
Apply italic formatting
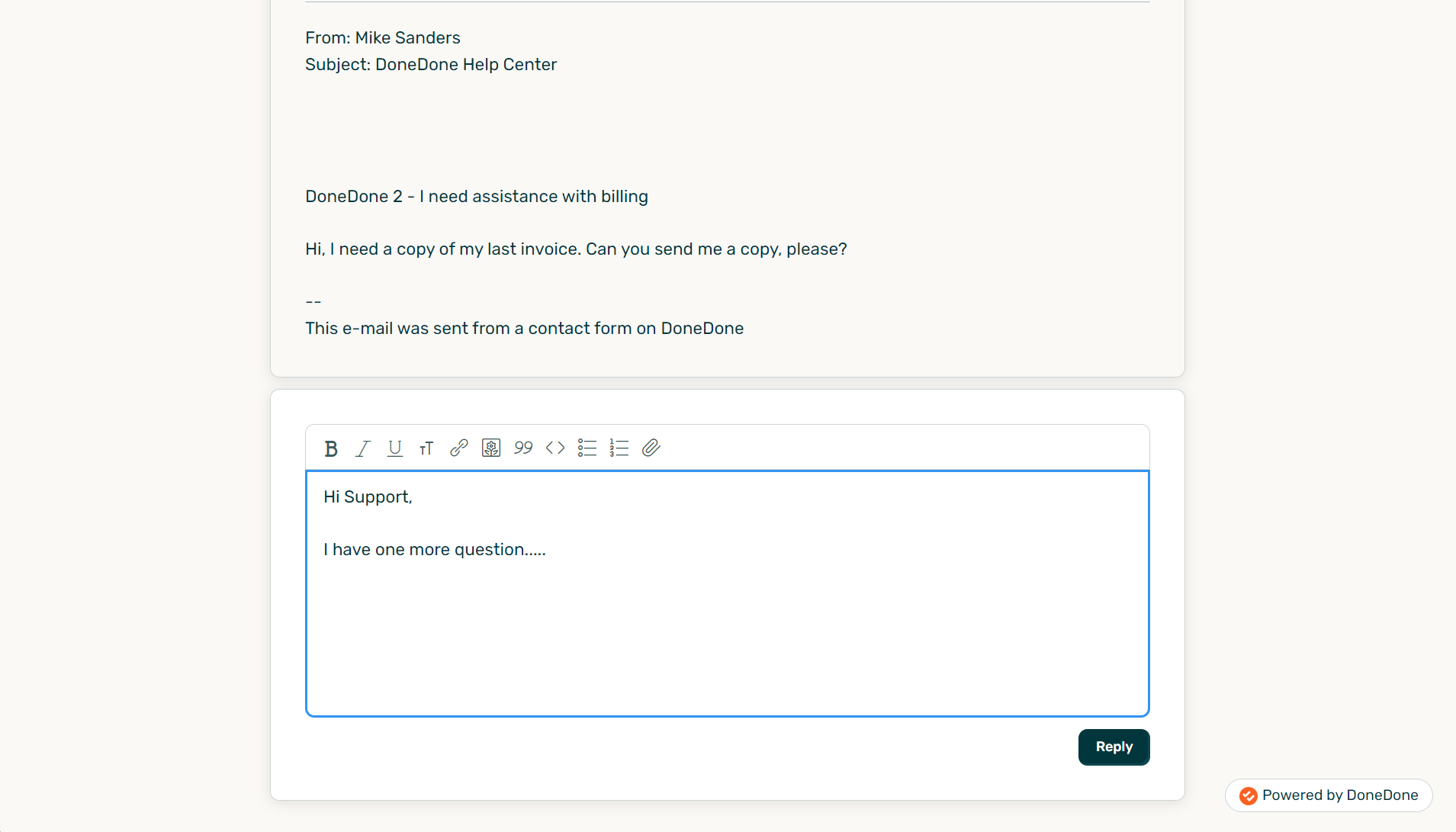coord(362,448)
